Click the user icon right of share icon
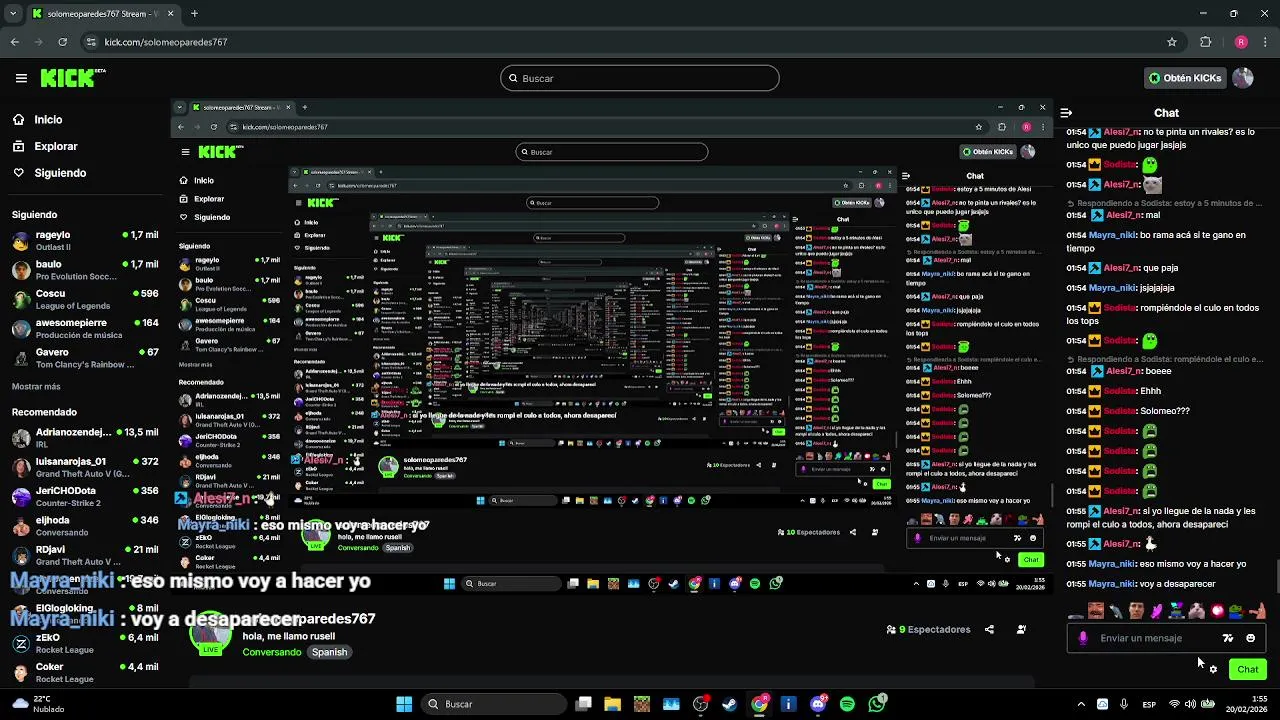The image size is (1280, 720). [x=1021, y=629]
